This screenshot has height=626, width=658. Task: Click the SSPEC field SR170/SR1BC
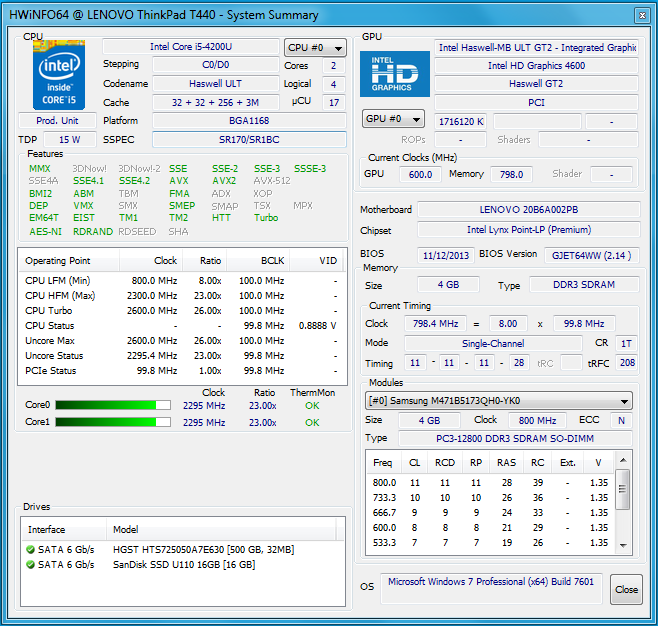click(x=249, y=139)
